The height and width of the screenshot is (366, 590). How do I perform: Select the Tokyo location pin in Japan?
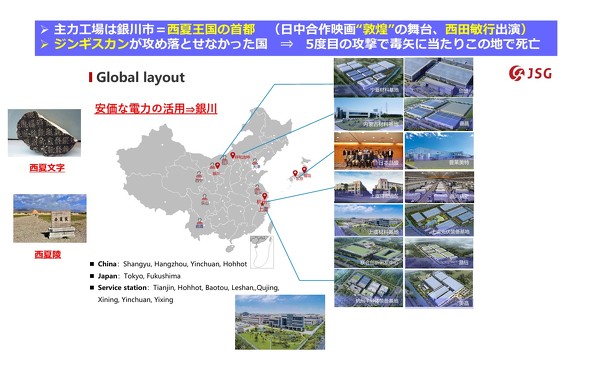tap(295, 173)
